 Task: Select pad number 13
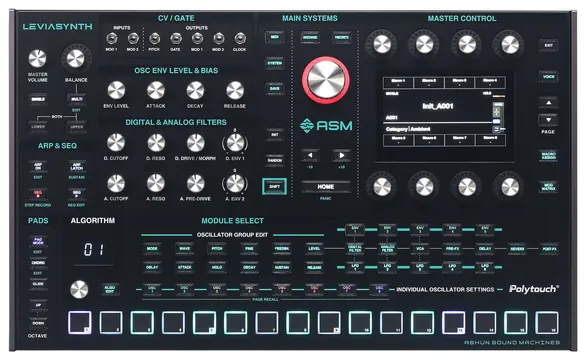coord(454,322)
